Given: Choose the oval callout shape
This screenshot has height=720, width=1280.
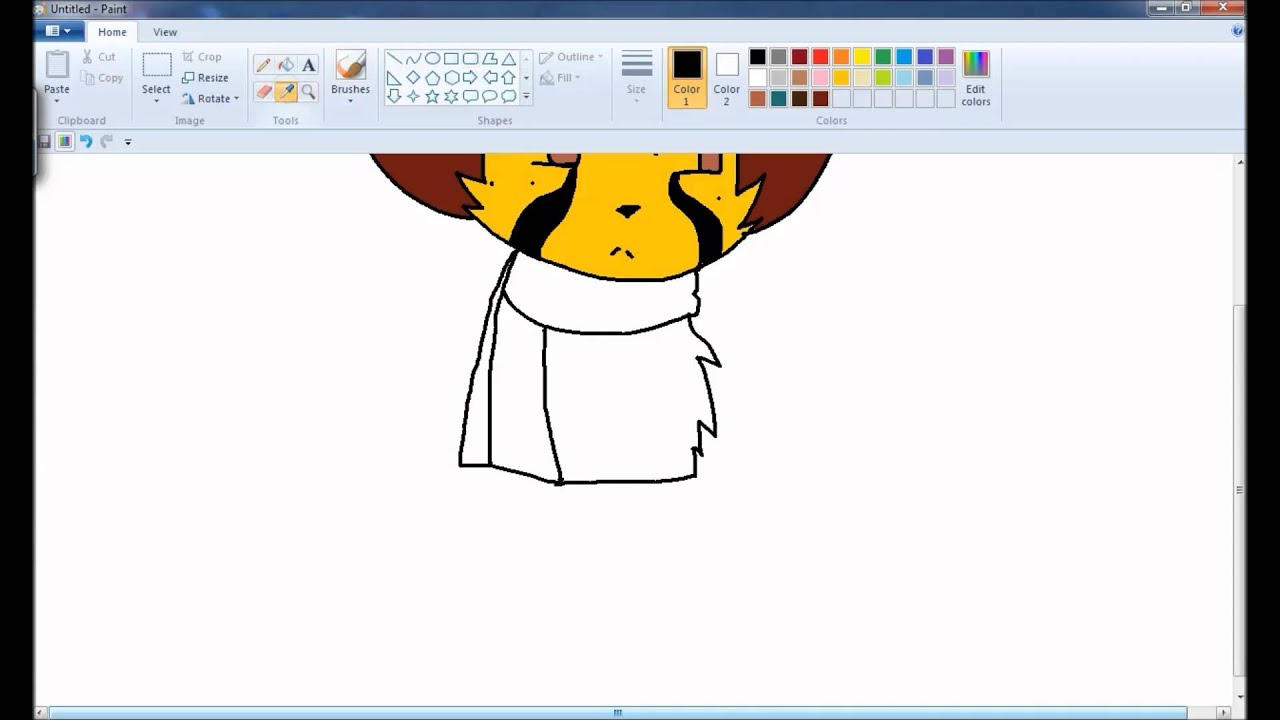Looking at the screenshot, I should (489, 96).
